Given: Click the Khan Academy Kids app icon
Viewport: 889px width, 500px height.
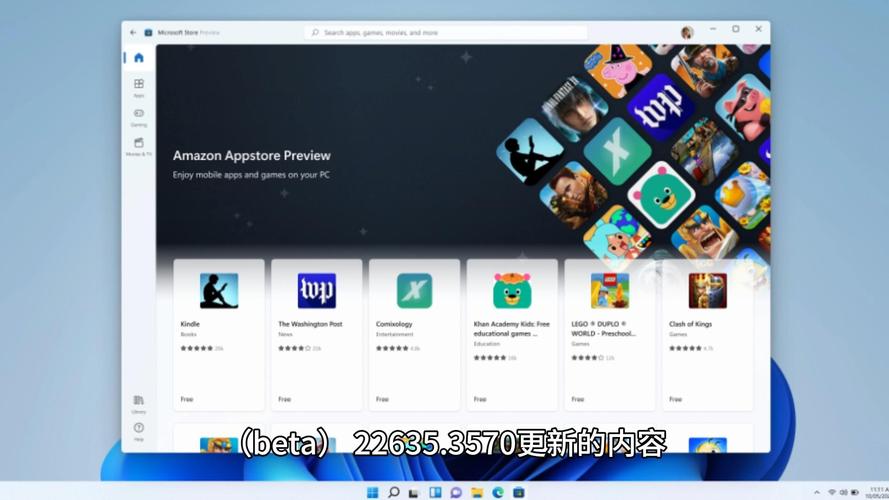Looking at the screenshot, I should [512, 290].
